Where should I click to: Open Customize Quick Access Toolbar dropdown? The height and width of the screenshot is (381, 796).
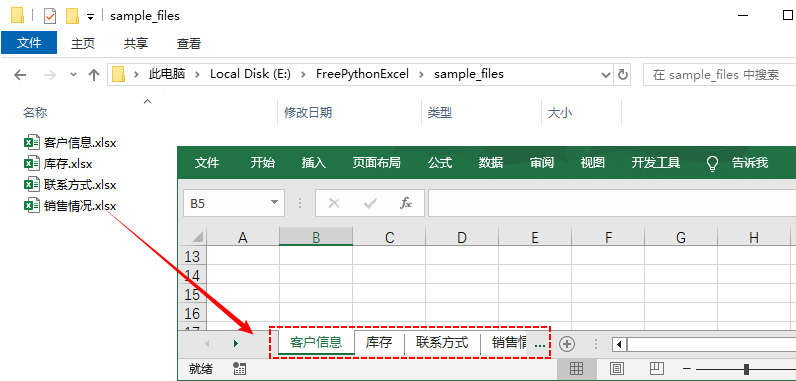(90, 17)
